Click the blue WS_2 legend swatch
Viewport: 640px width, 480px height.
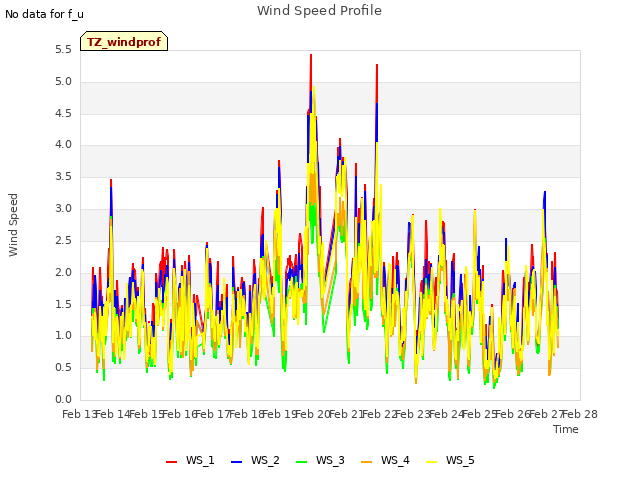[x=236, y=462]
